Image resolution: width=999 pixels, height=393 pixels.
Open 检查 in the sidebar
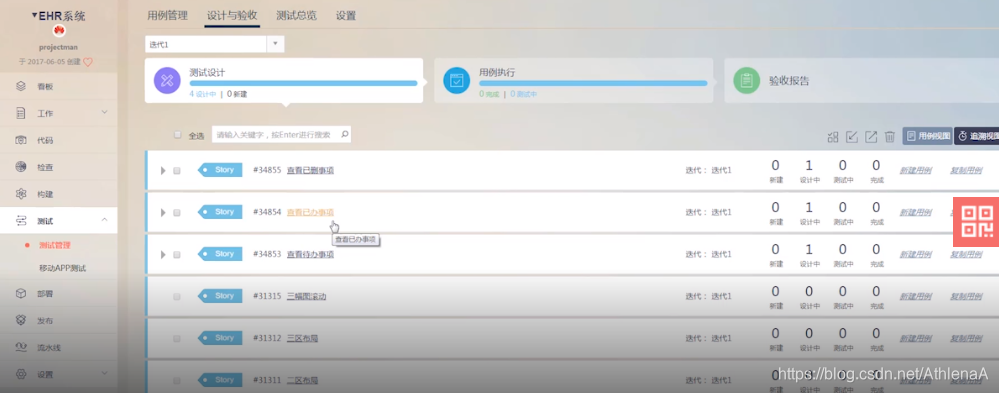coord(45,167)
